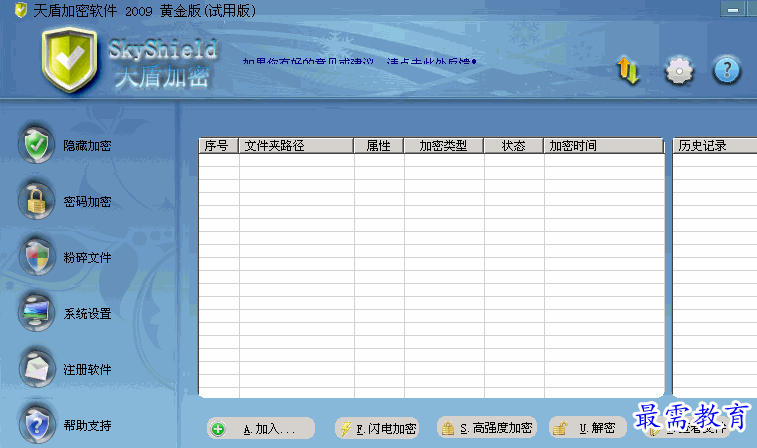Click the lock icon on 高强度加密 button
The width and height of the screenshot is (757, 448).
click(x=448, y=428)
